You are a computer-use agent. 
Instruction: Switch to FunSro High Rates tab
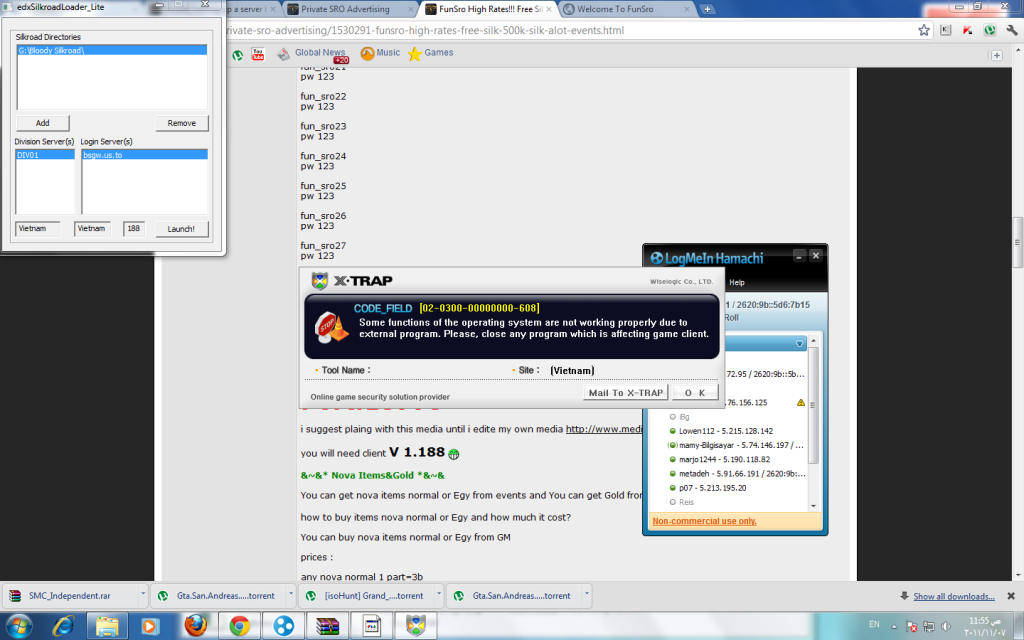(x=488, y=9)
